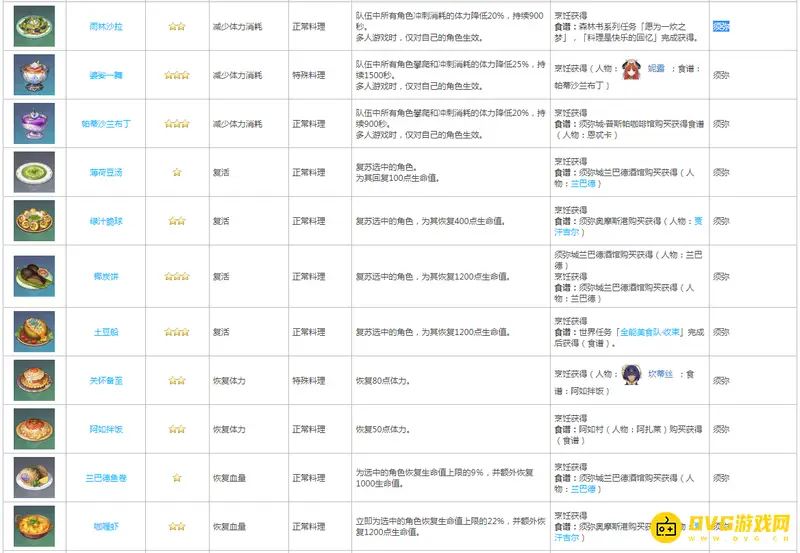
Task: Click the 婆娑一舞 dessert dish icon
Action: pos(34,75)
